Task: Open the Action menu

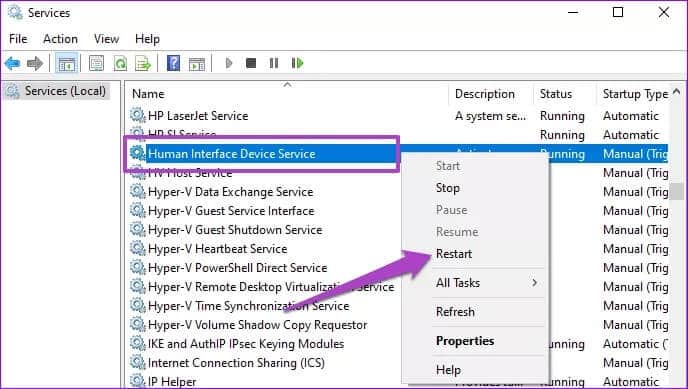Action: 60,39
